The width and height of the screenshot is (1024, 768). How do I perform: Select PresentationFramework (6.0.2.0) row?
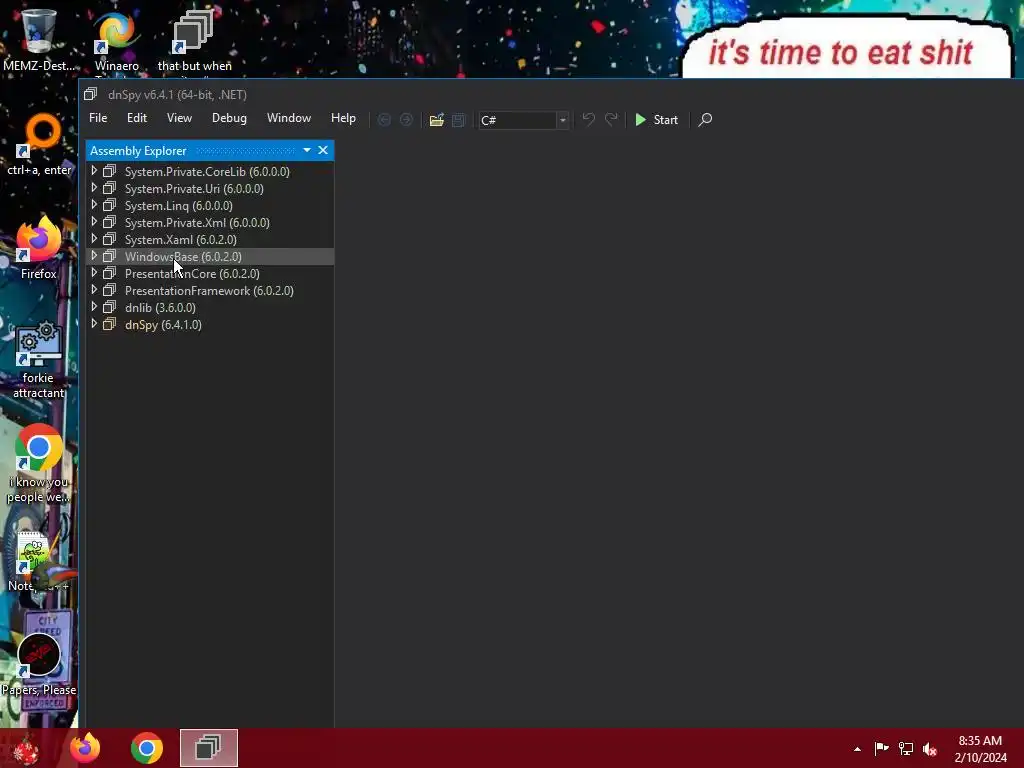tap(210, 291)
